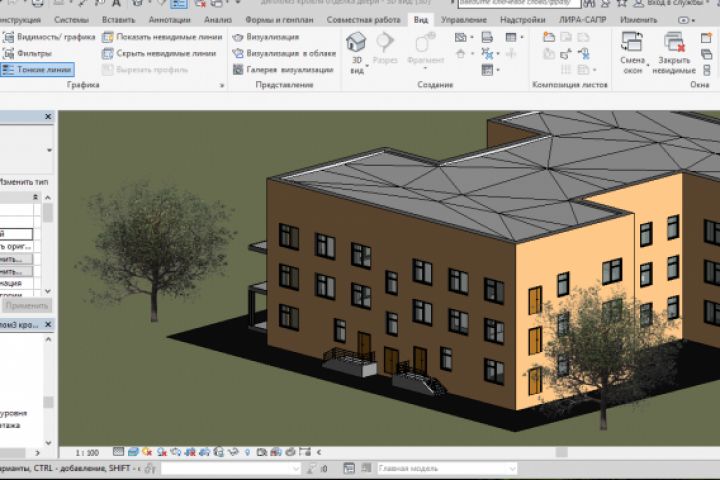Click Смена окон icon
The width and height of the screenshot is (720, 480).
click(631, 42)
